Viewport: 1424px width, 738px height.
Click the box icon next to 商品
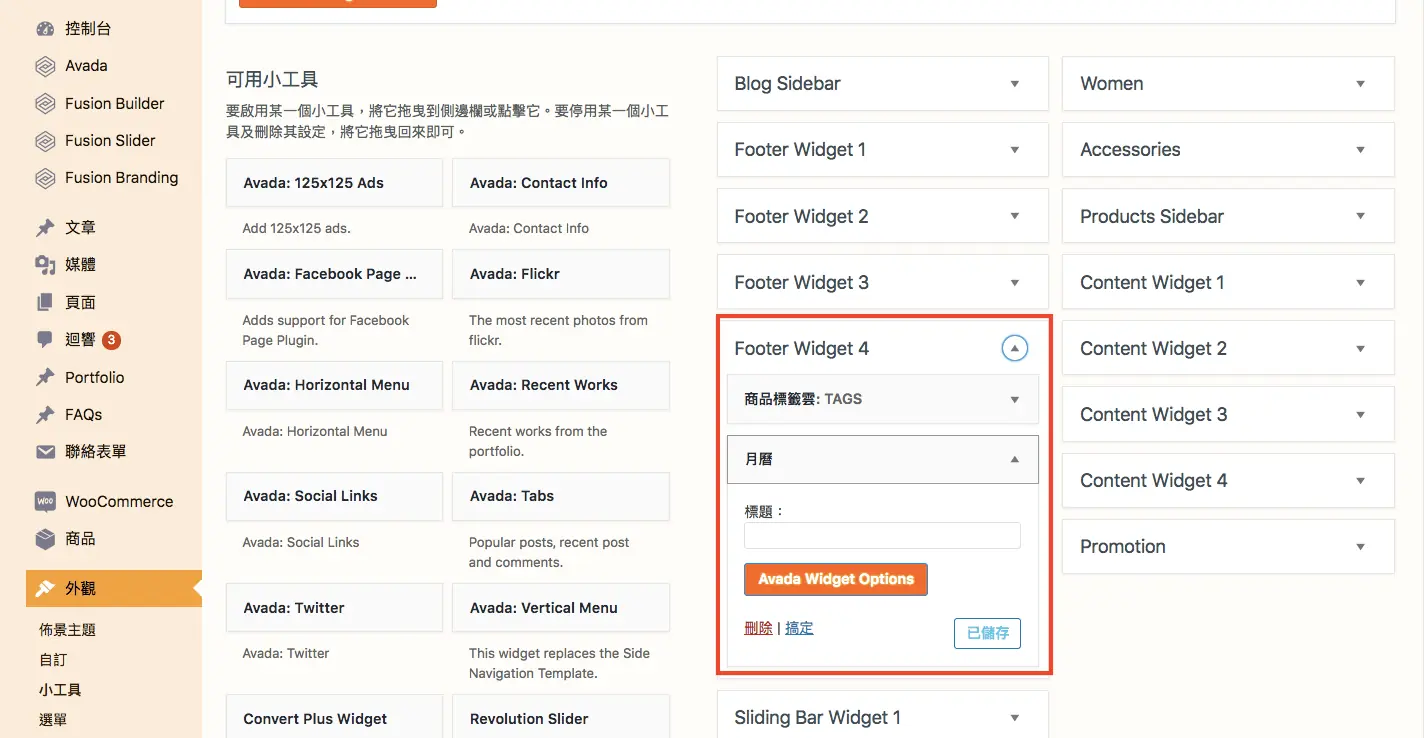45,539
